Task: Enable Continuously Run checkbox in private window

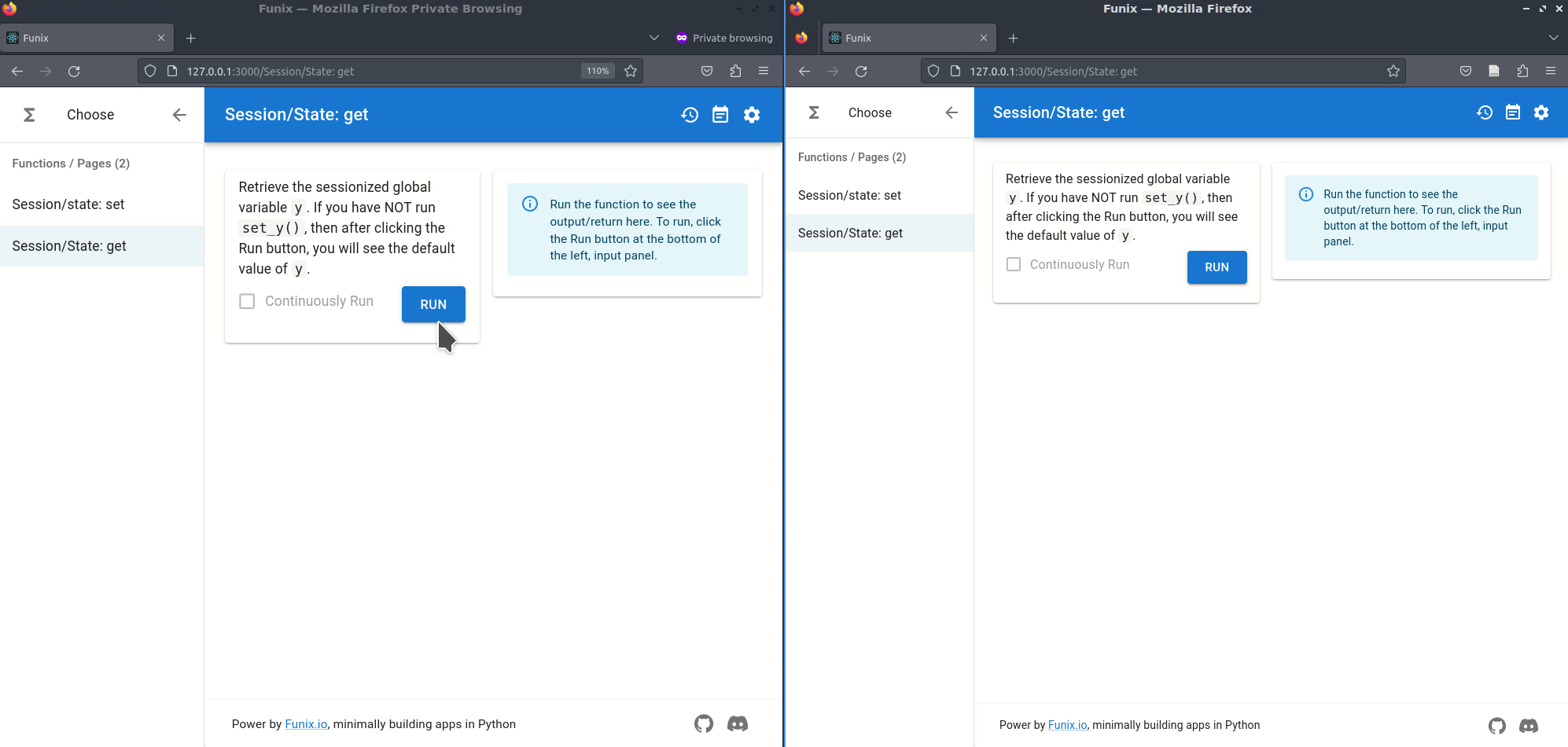Action: [247, 301]
